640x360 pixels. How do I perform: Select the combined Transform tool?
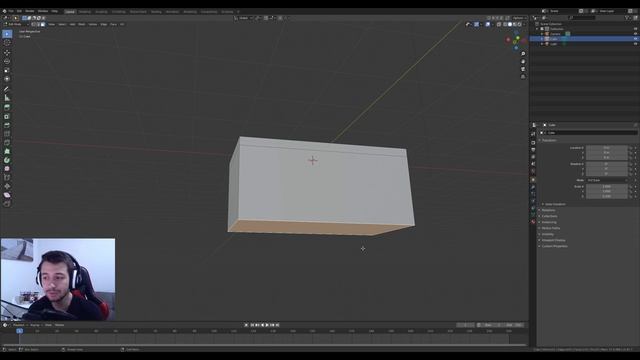click(x=7, y=79)
